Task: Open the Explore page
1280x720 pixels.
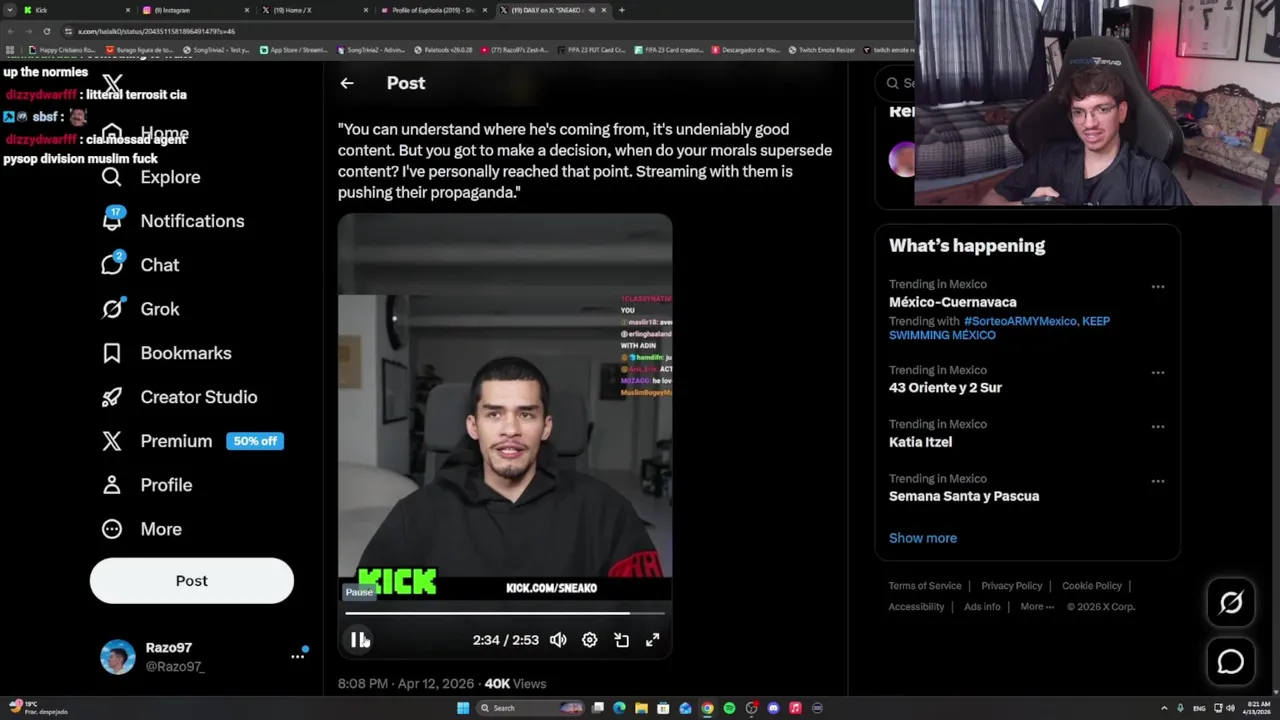Action: pyautogui.click(x=151, y=177)
